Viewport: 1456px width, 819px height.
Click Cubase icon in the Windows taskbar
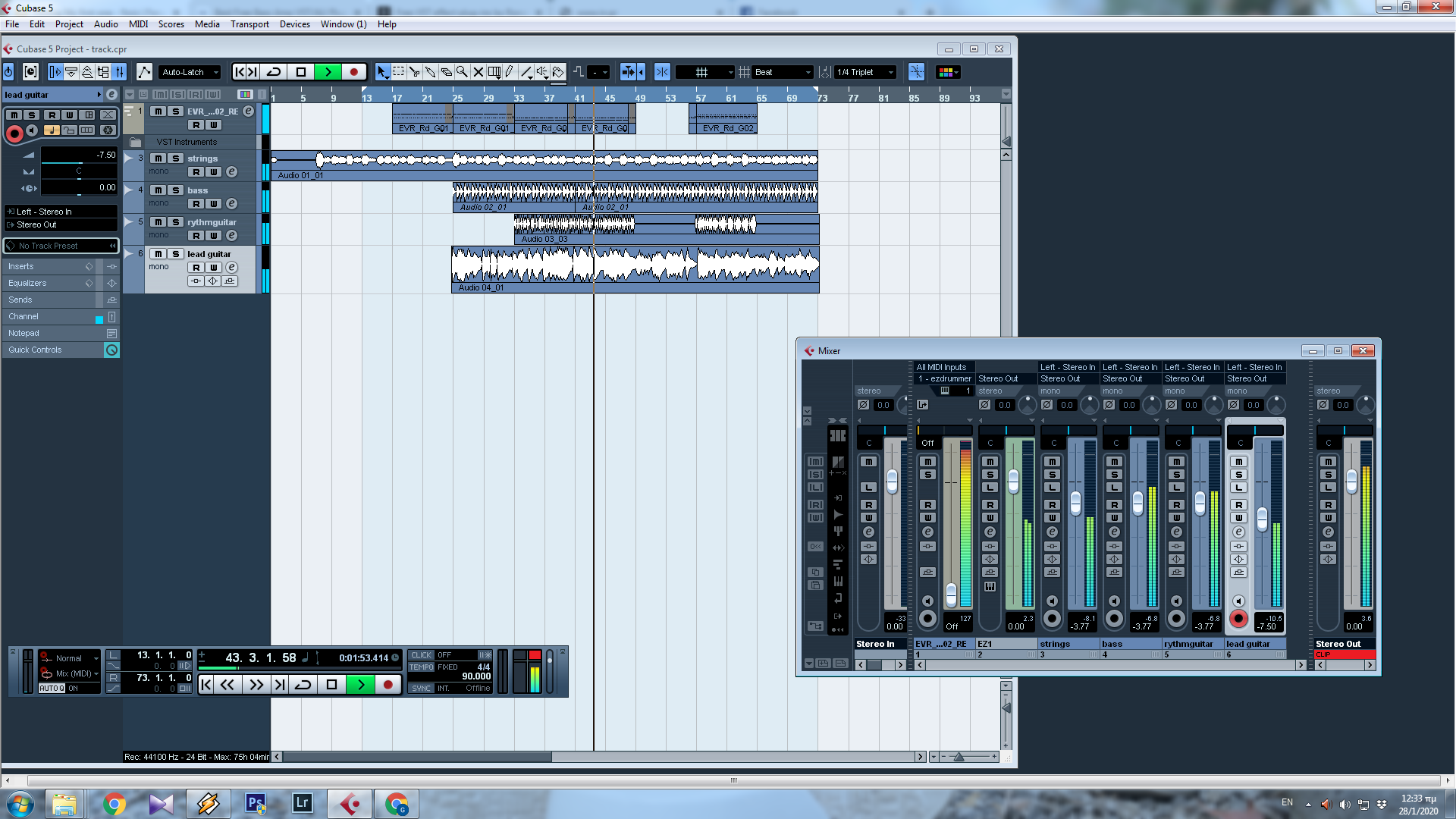tap(350, 804)
